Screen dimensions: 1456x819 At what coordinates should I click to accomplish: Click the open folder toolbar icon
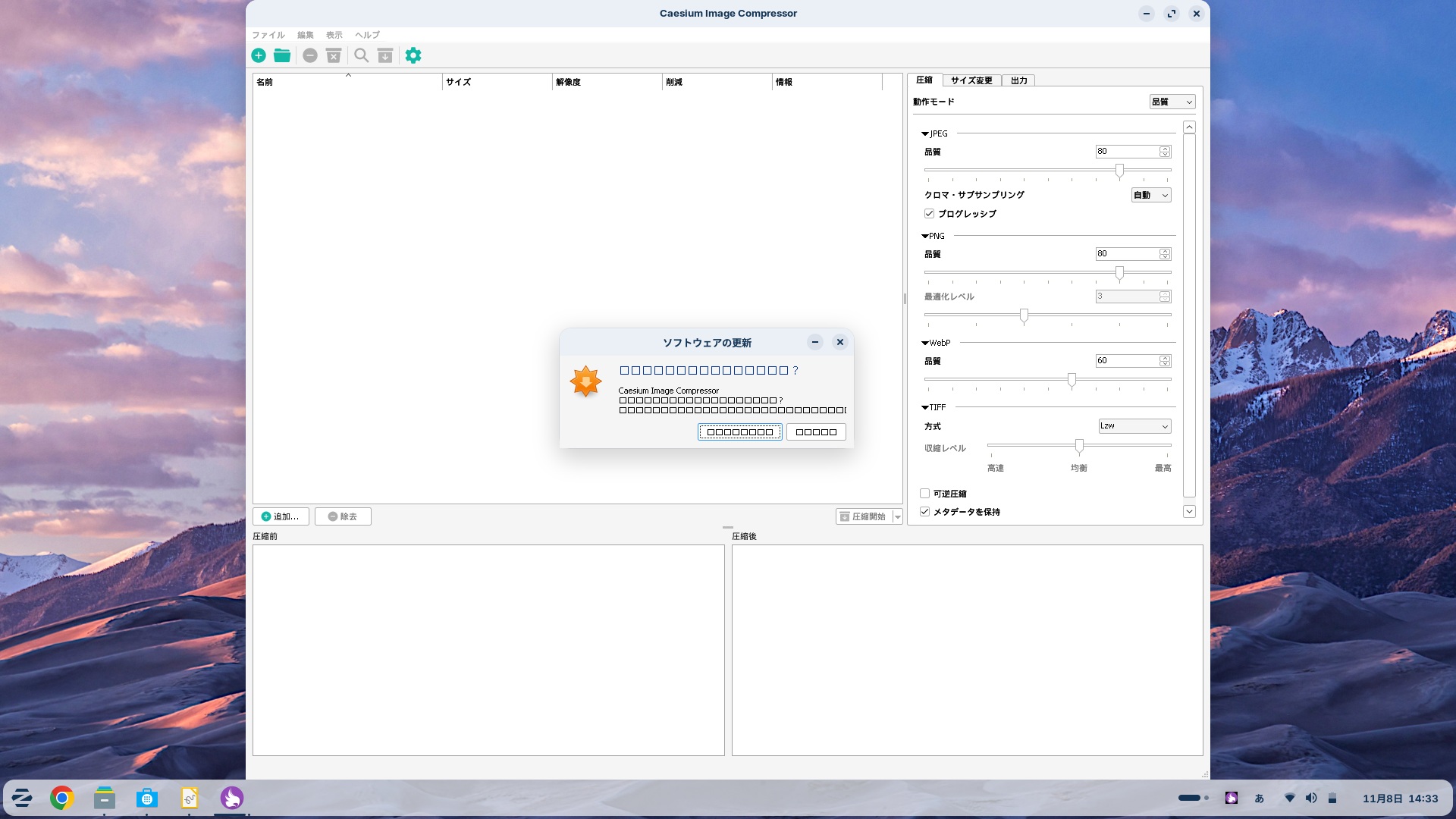click(282, 55)
